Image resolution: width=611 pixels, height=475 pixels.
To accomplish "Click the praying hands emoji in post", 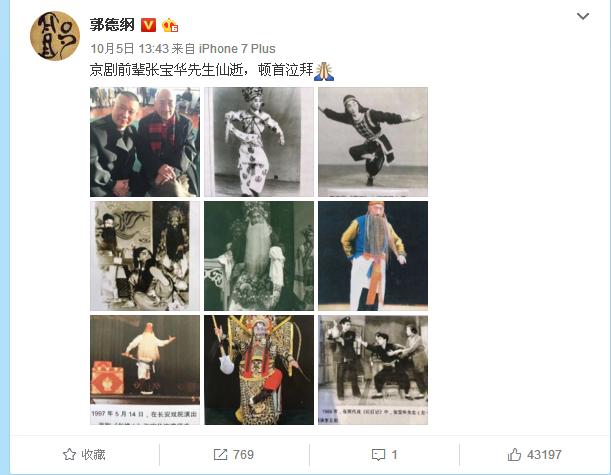I will click(324, 71).
